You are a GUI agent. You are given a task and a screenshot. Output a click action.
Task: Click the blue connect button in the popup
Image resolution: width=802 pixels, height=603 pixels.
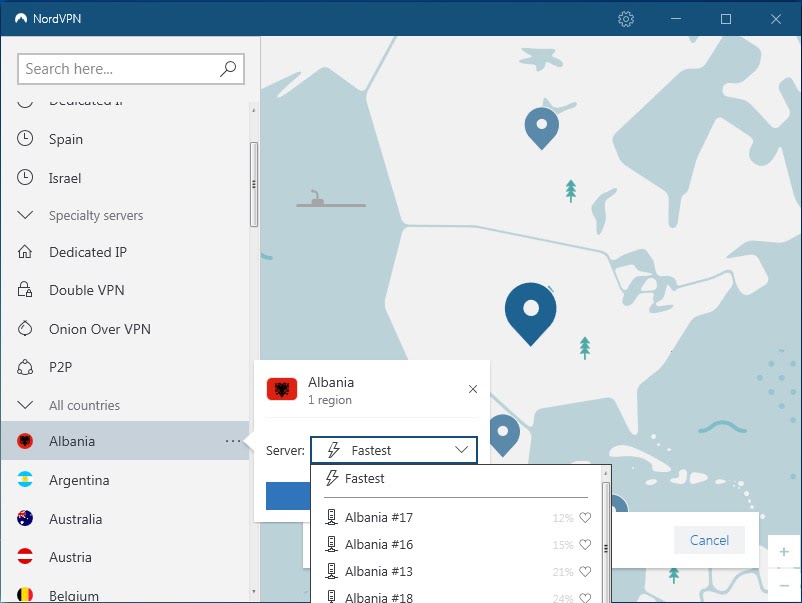tap(288, 496)
